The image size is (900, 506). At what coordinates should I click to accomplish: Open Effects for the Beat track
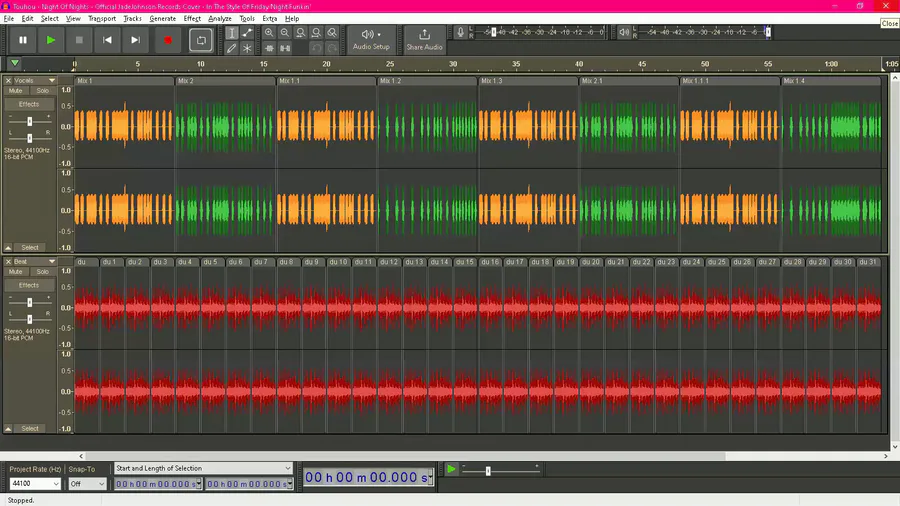[x=29, y=285]
